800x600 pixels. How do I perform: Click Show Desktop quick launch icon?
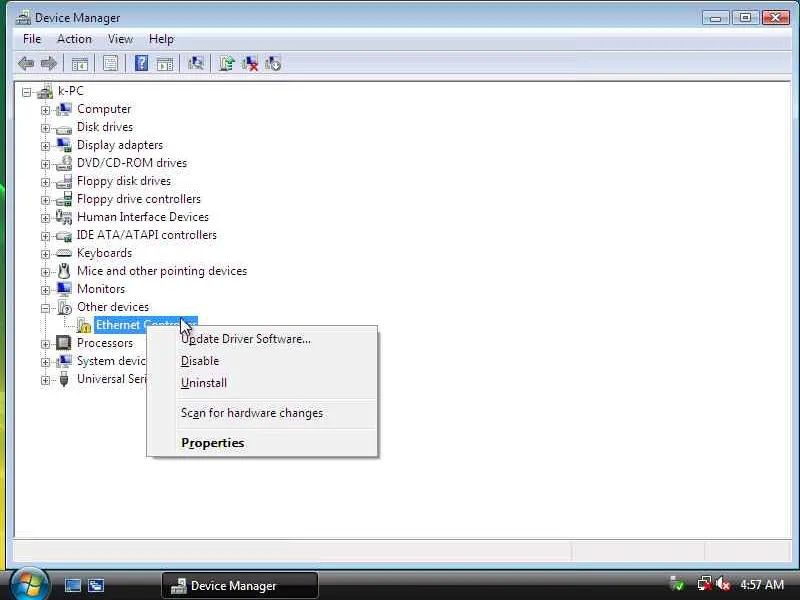coord(72,585)
